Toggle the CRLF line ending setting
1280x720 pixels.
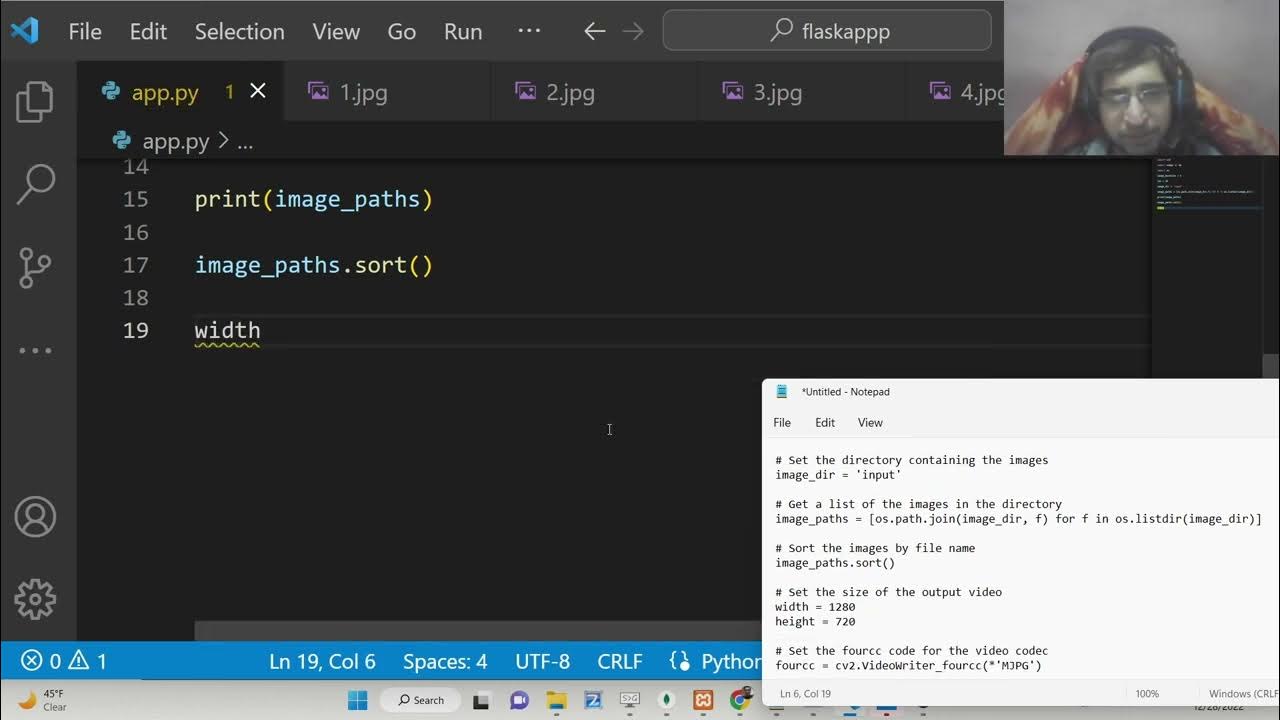point(620,661)
